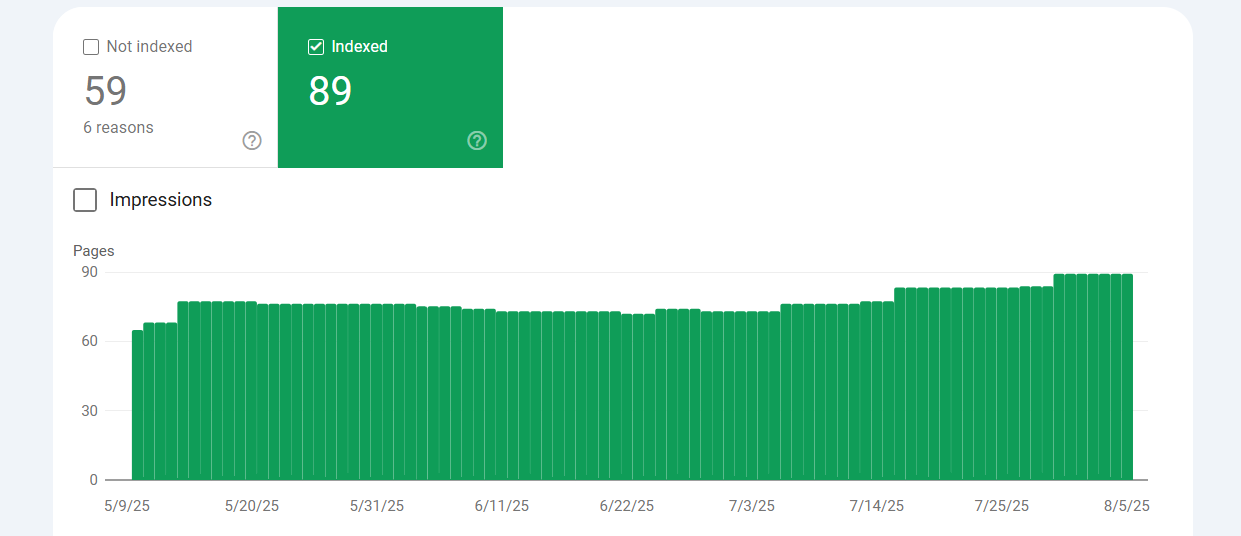Open help icon in Indexed card

pyautogui.click(x=477, y=141)
